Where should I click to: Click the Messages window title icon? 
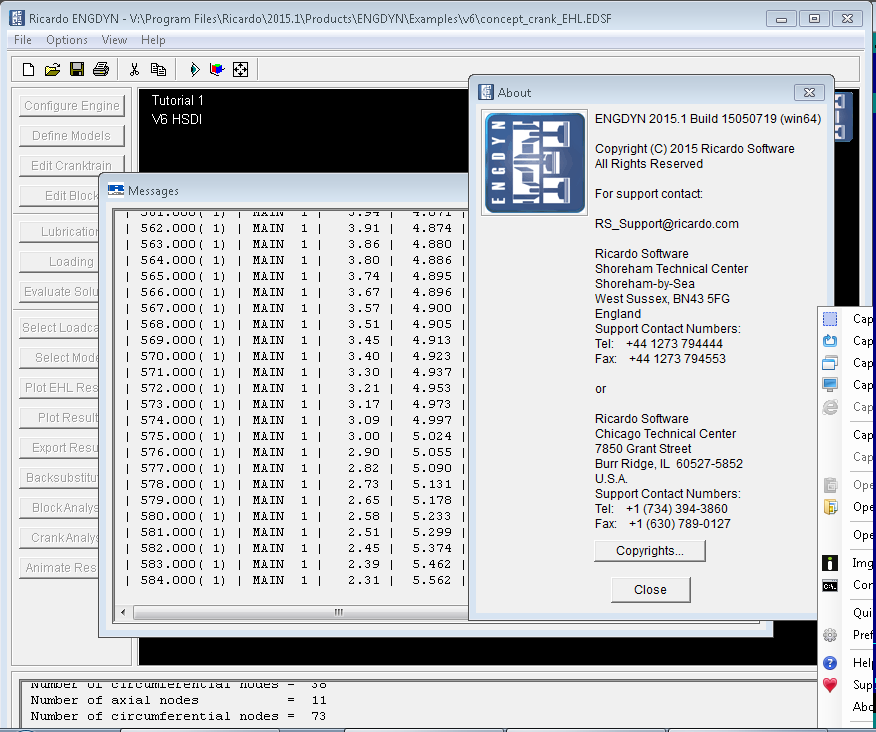pyautogui.click(x=116, y=191)
